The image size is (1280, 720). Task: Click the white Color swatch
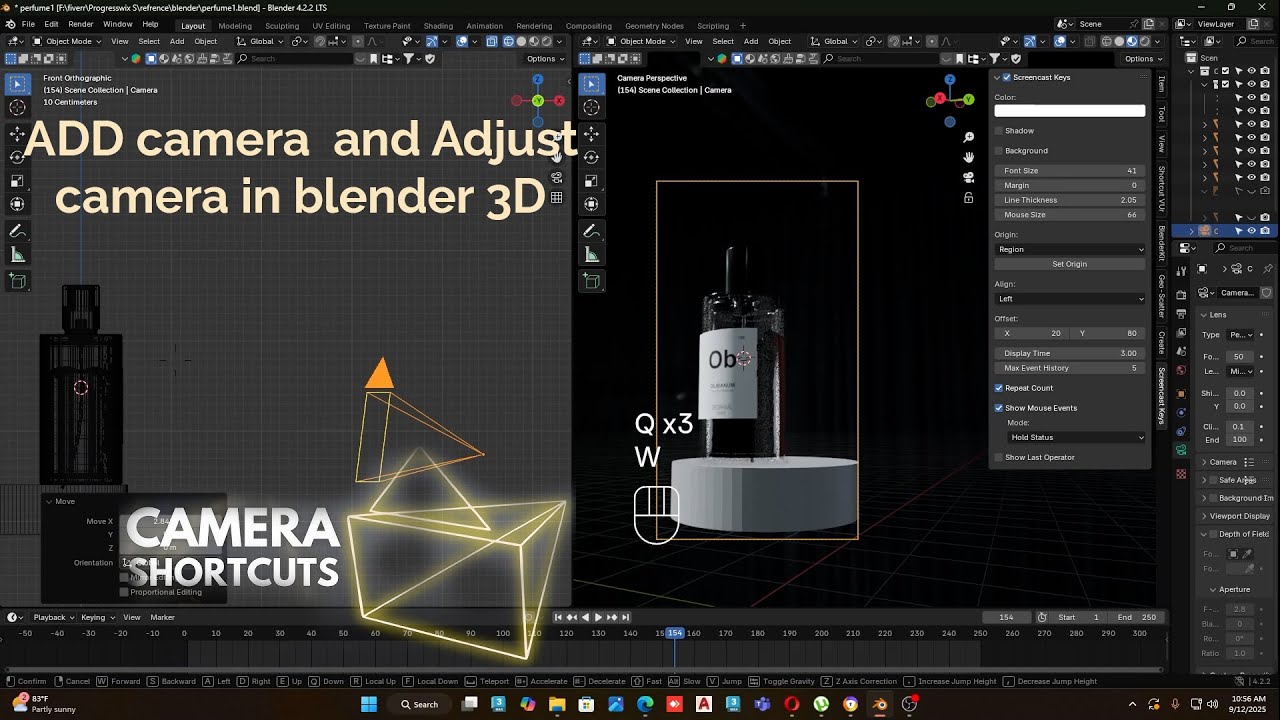[1070, 111]
